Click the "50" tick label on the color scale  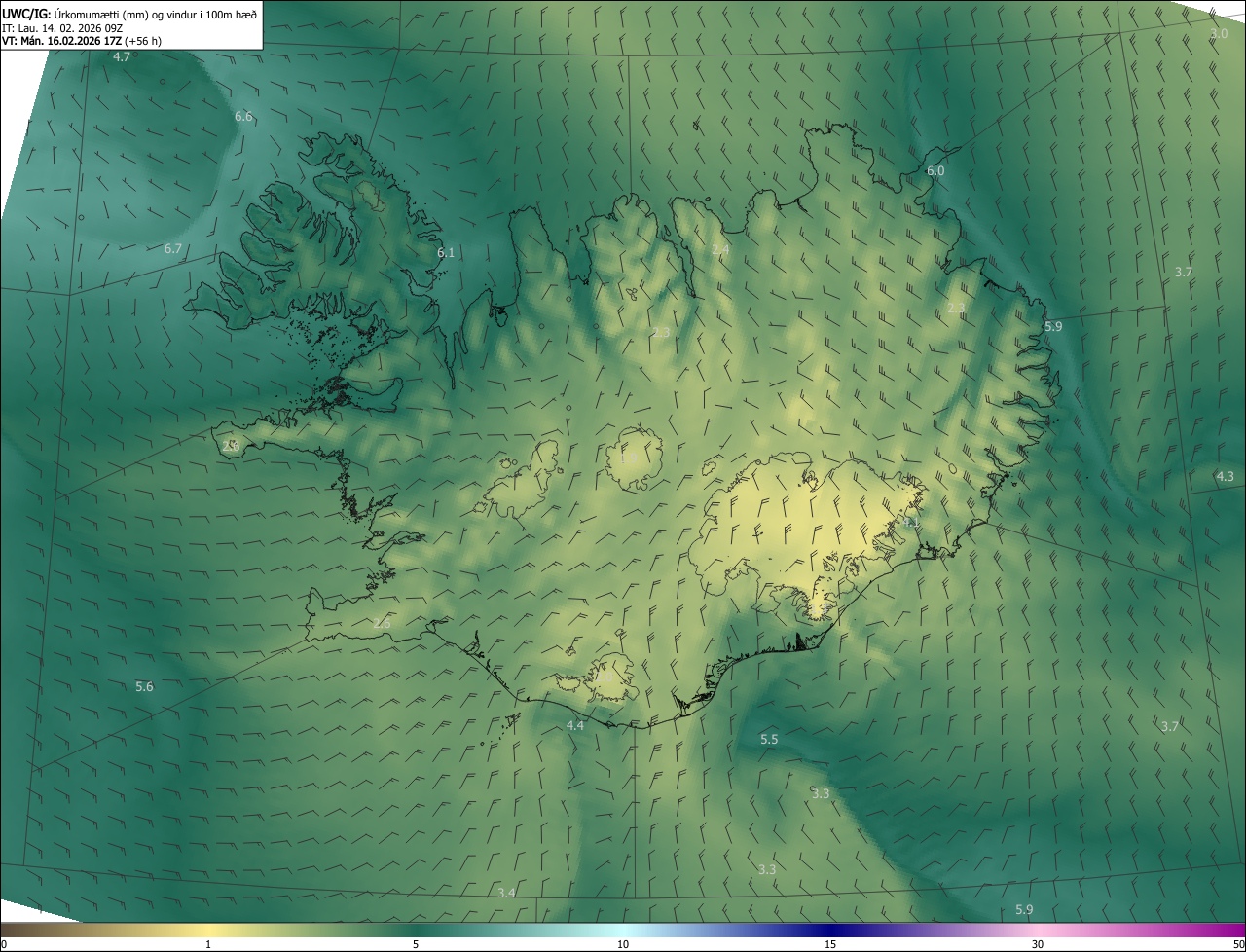[1238, 944]
